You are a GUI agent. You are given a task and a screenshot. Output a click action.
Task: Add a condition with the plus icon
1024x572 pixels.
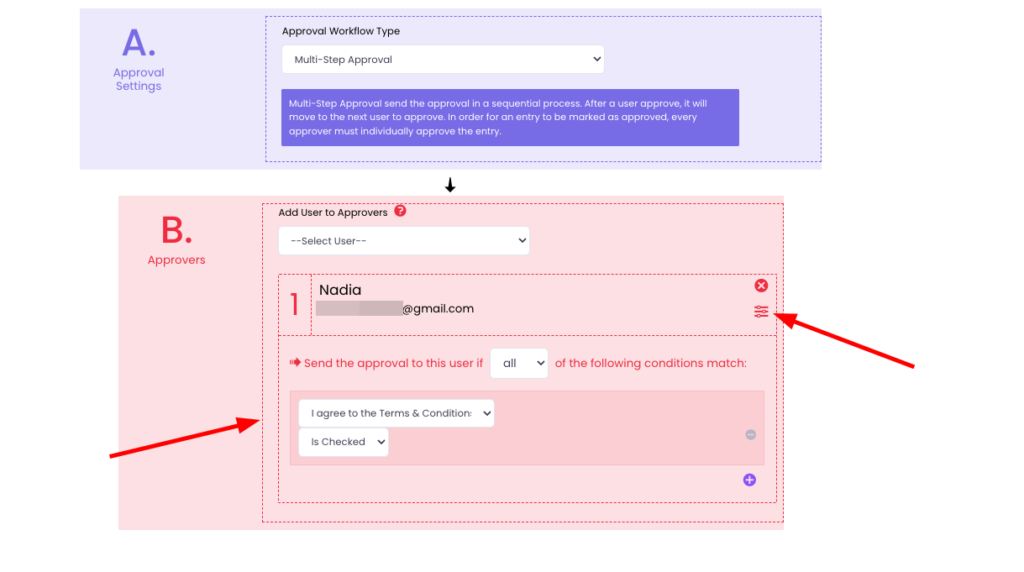(749, 480)
